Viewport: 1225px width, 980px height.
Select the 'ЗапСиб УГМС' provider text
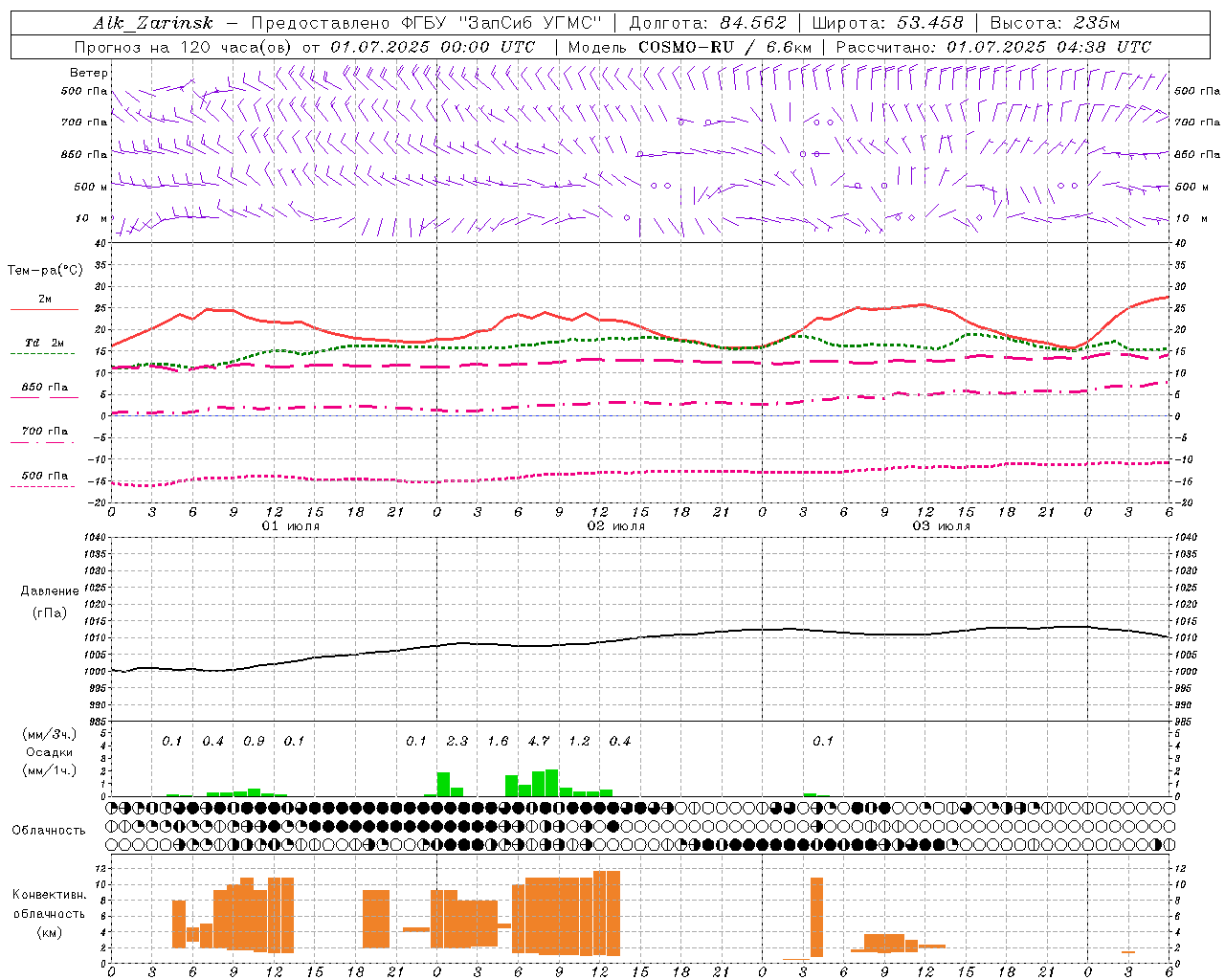pyautogui.click(x=530, y=23)
